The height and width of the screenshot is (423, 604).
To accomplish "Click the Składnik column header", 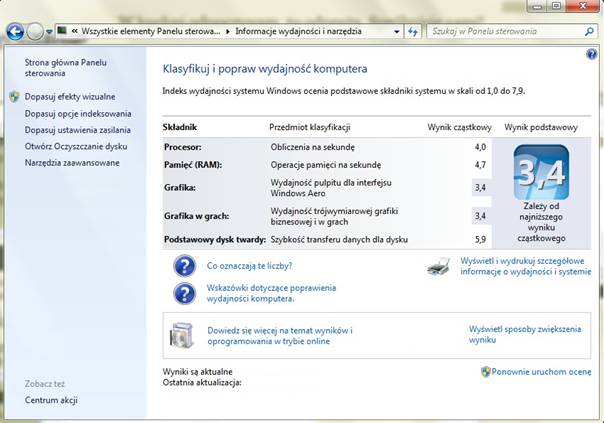I will [x=180, y=127].
